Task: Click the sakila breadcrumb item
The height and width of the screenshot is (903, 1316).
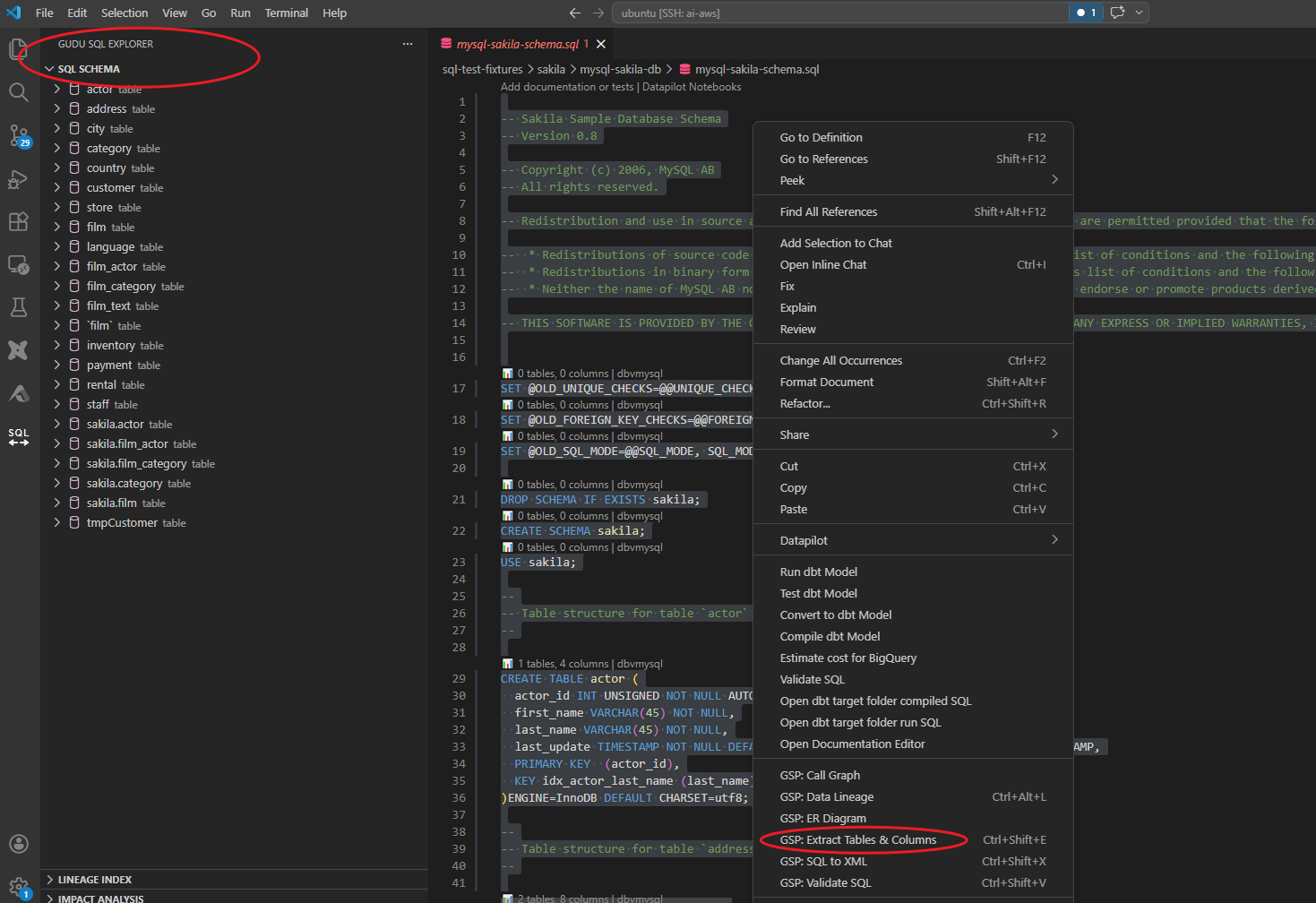Action: pyautogui.click(x=551, y=69)
